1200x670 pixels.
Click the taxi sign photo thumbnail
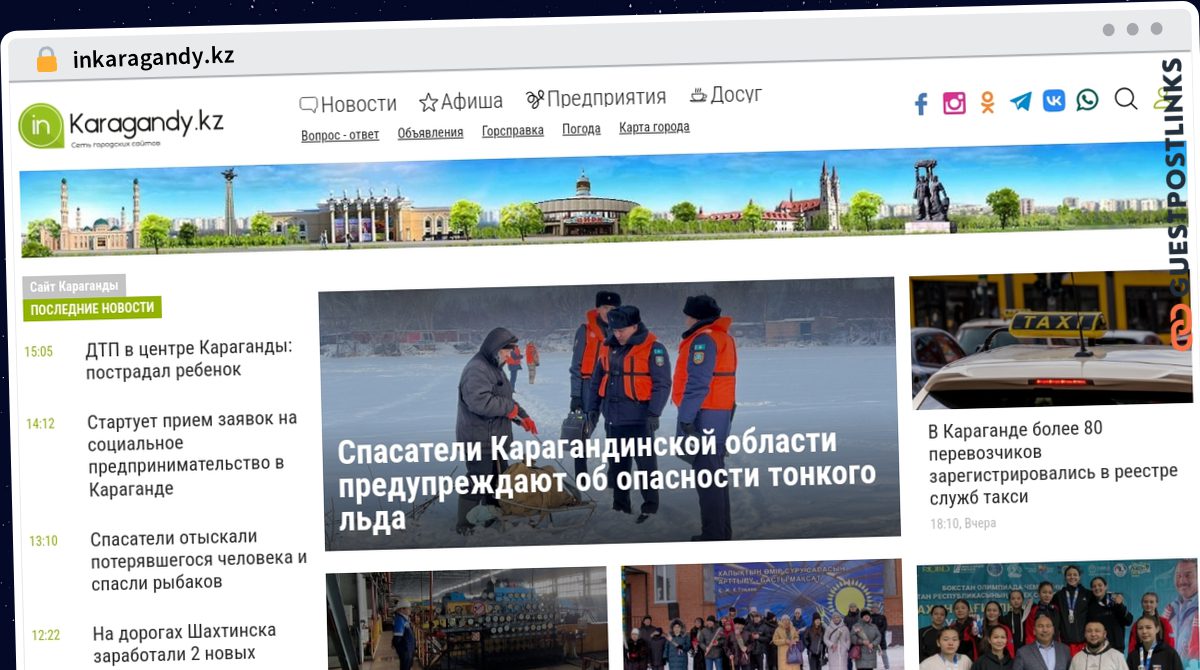pyautogui.click(x=1051, y=340)
